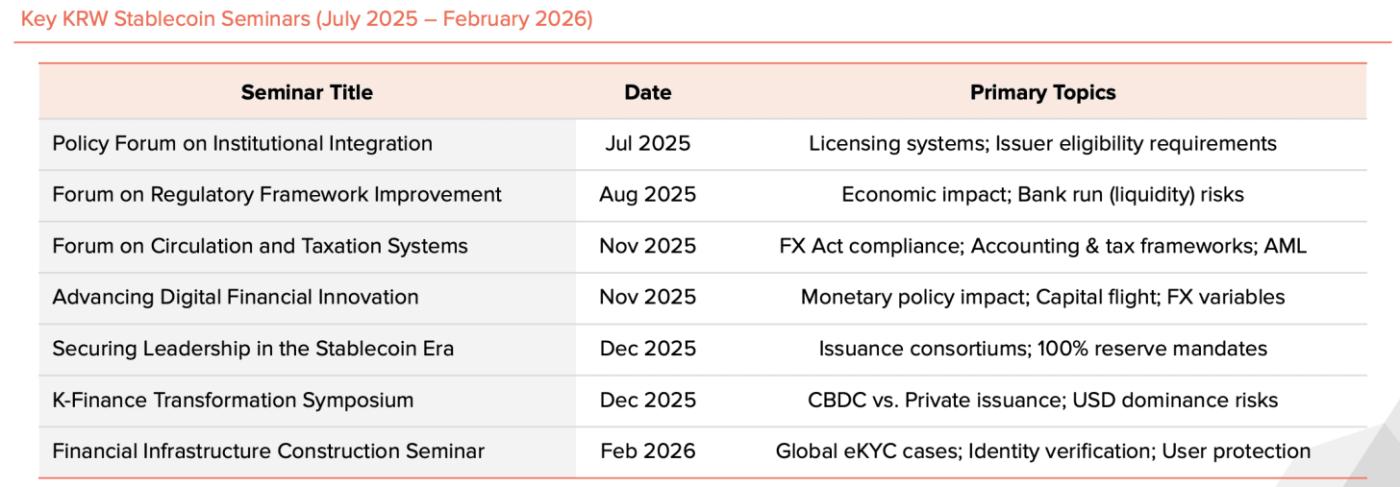
Task: Click the Date column header
Action: point(647,93)
